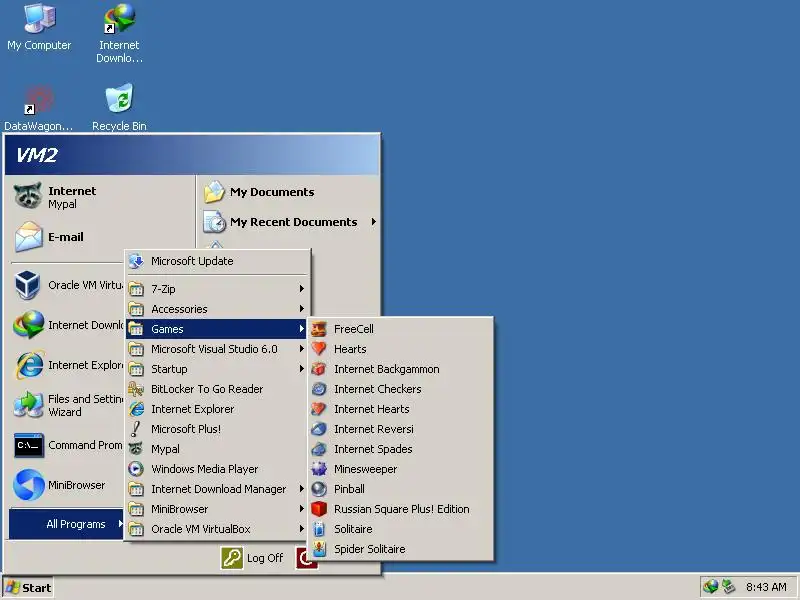Click the Internet Hearts icon

pos(319,409)
